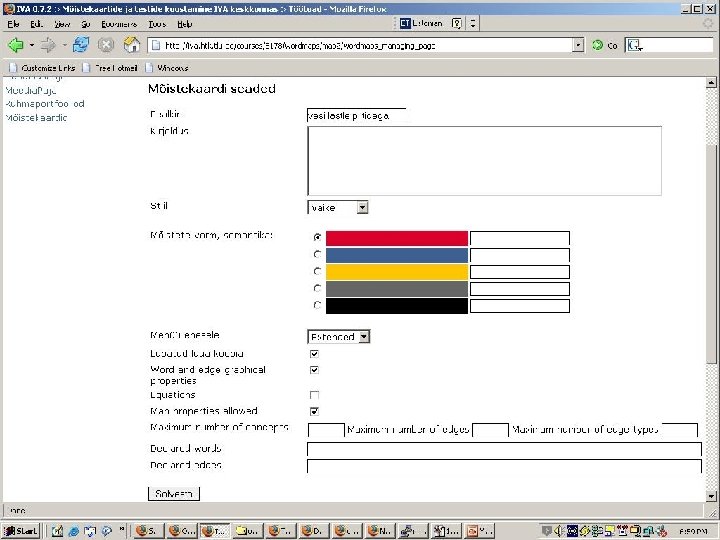Toggle Word and edge graphical properties checkbox
This screenshot has height=540, width=720.
(x=314, y=370)
